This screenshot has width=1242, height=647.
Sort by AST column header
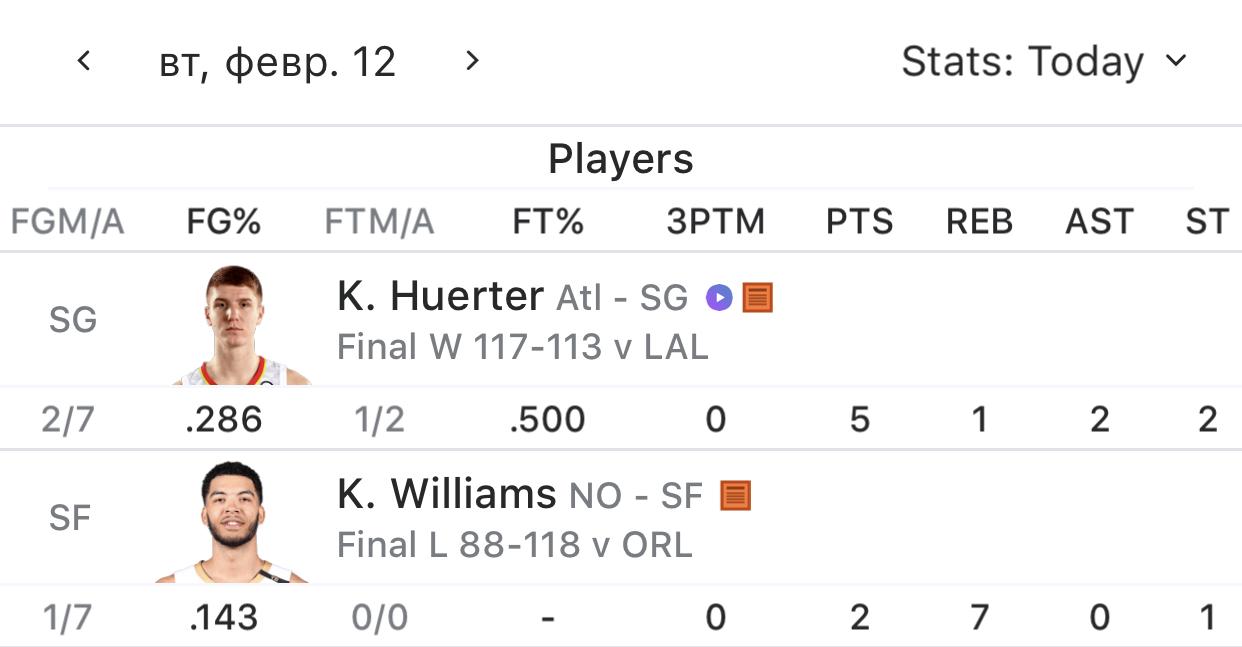[1099, 222]
